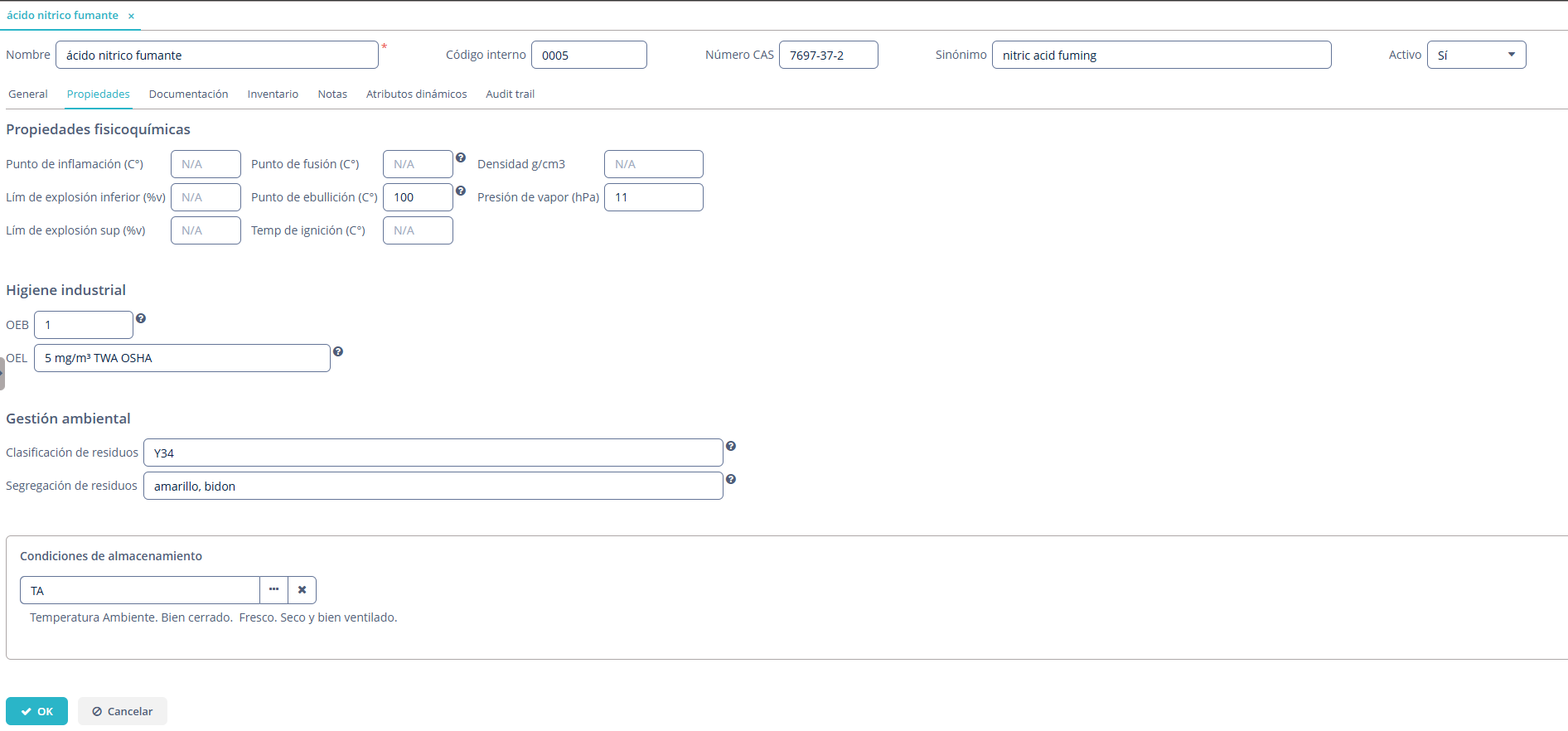Switch to the Documentación tab
This screenshot has height=731, width=1568.
coord(188,94)
